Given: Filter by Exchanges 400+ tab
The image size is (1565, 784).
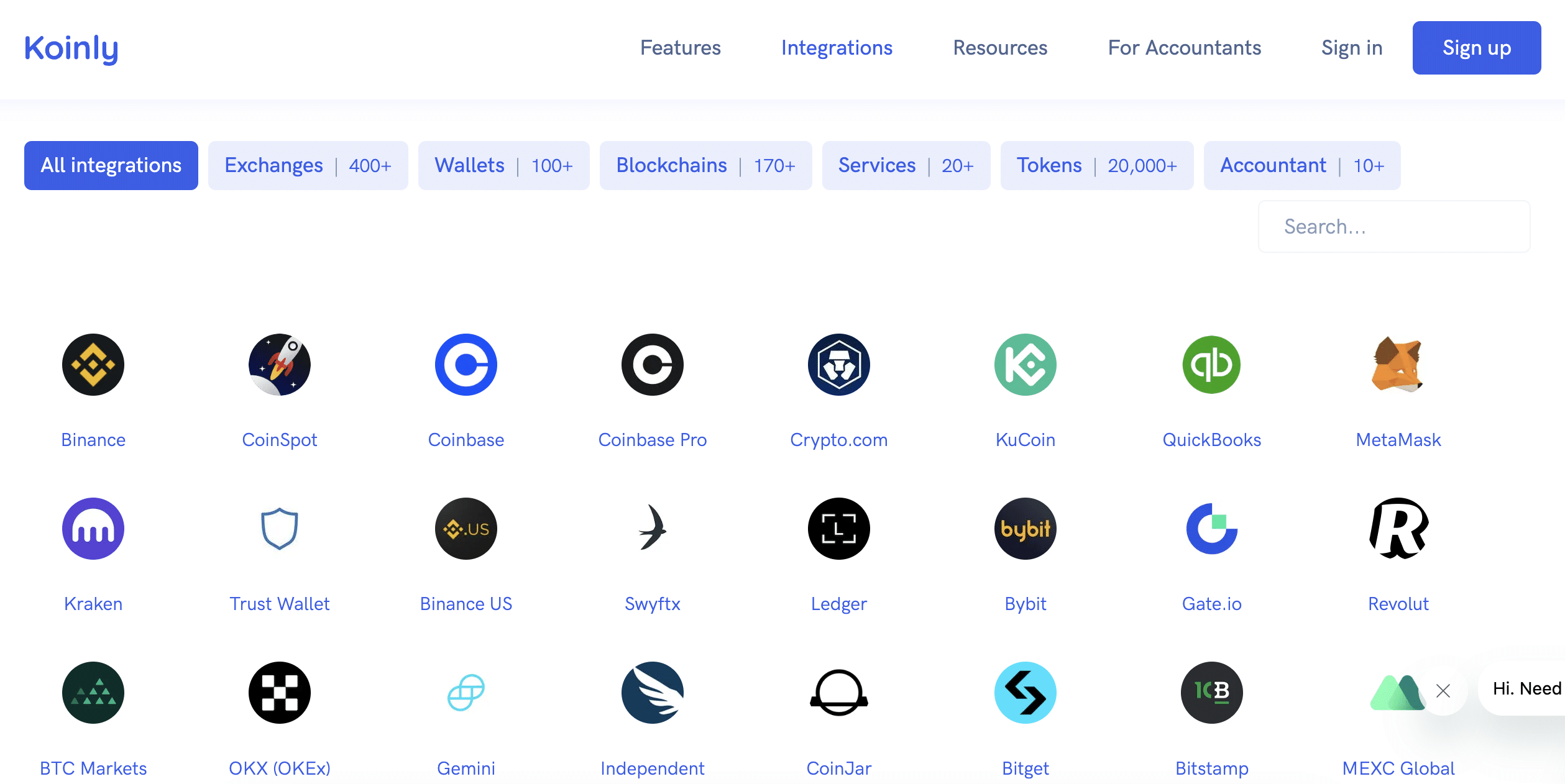Looking at the screenshot, I should click(308, 165).
